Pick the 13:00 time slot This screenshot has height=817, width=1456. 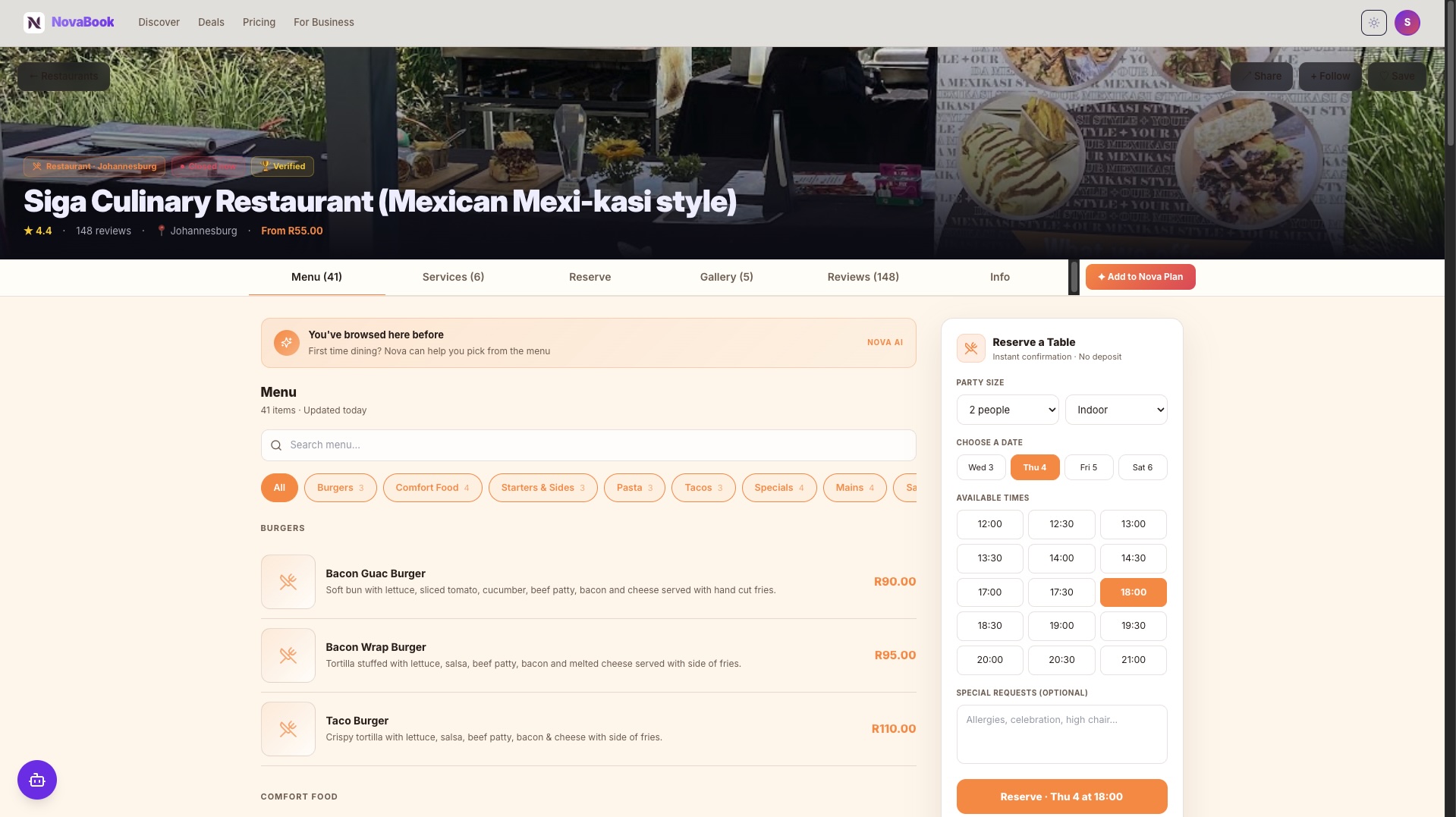coord(1134,524)
